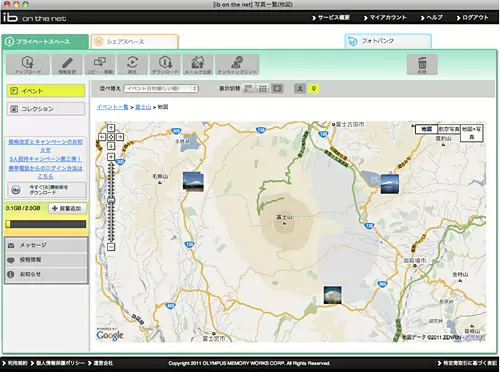
Task: Click the 0.1GB / 2.0GB storage text
Action: pyautogui.click(x=23, y=208)
